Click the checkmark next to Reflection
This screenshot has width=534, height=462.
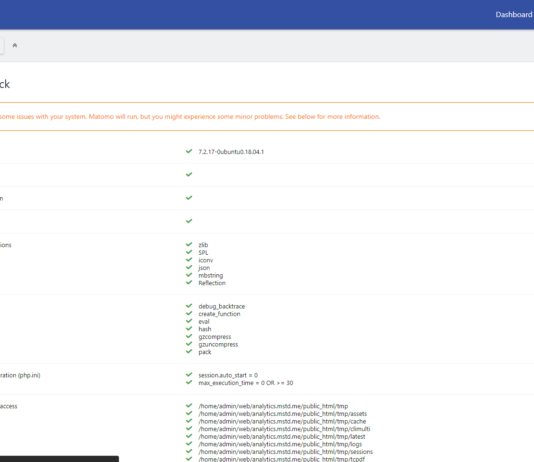tap(189, 282)
